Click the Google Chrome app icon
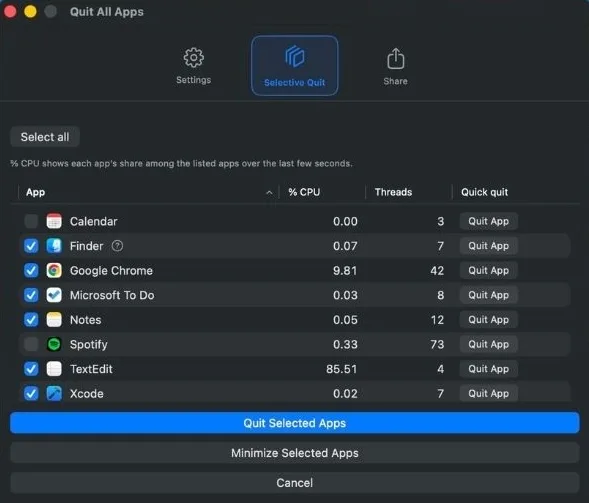Screen dimensions: 589x503 (x=54, y=270)
